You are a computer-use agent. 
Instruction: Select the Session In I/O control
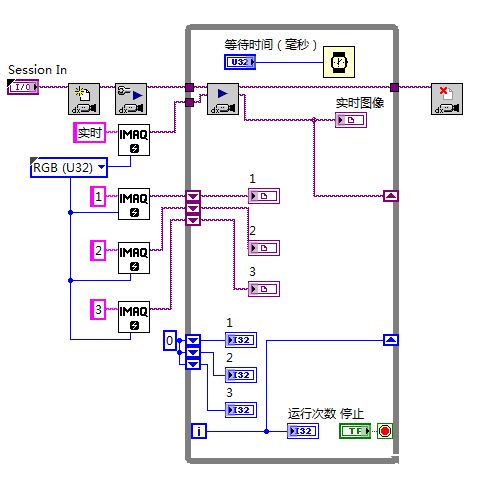pos(23,87)
